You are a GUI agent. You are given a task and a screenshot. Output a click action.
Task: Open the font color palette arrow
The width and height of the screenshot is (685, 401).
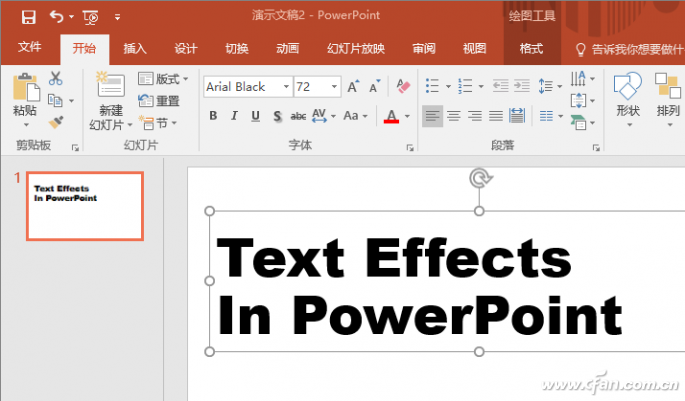[407, 116]
